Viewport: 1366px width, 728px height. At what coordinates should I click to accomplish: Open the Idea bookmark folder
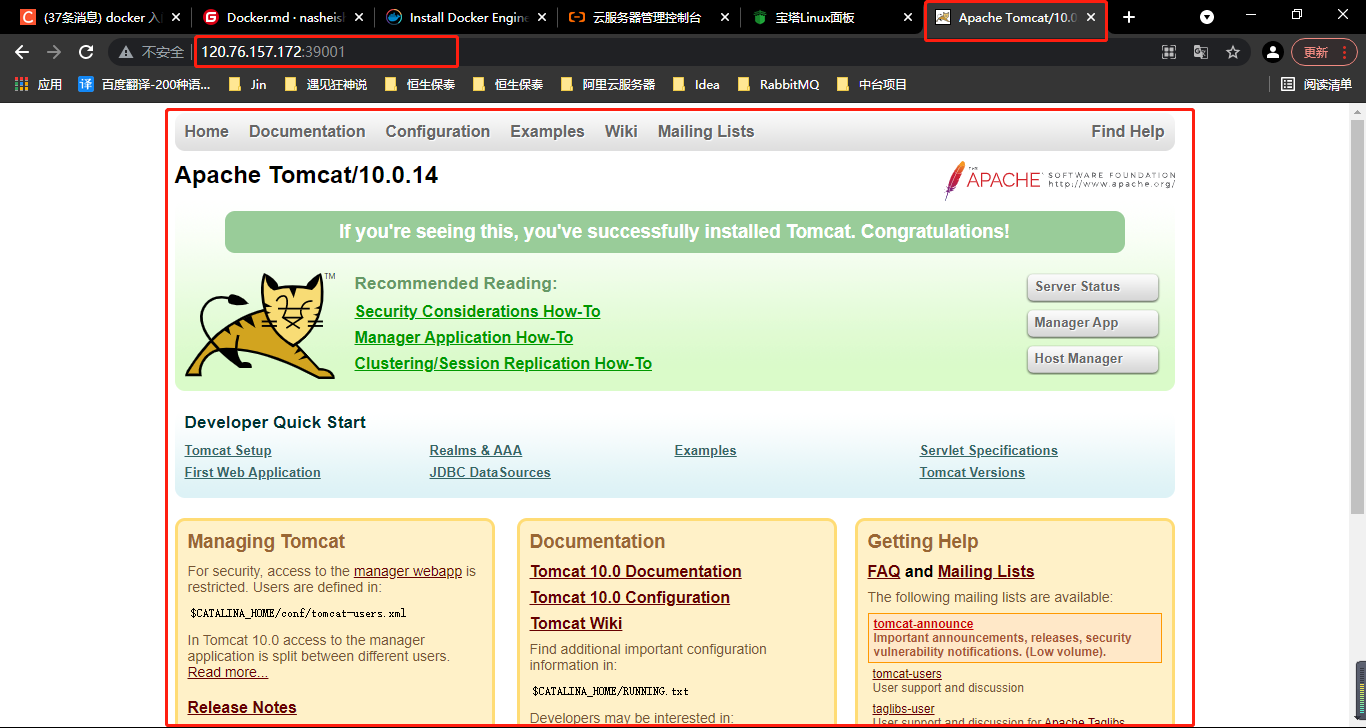click(x=696, y=84)
